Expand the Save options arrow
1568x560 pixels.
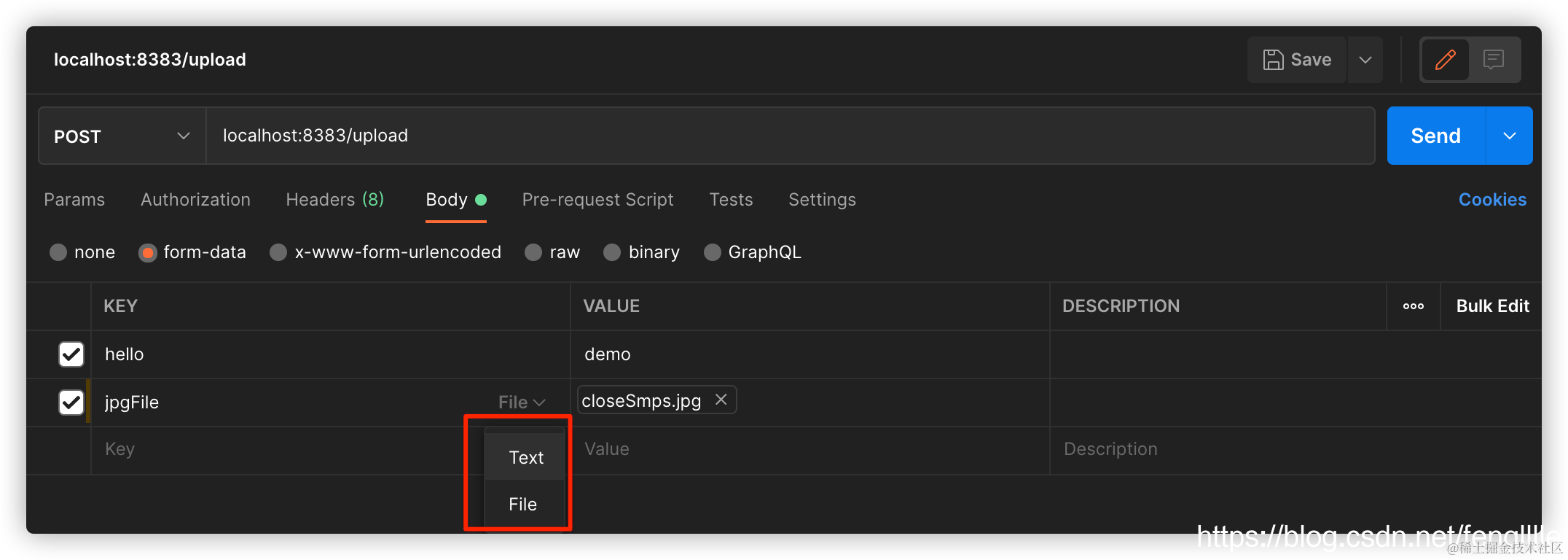click(x=1365, y=60)
